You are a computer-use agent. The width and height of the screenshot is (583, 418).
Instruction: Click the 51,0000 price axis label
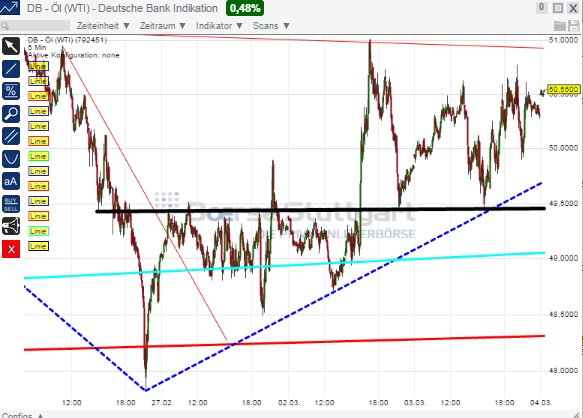tap(563, 40)
